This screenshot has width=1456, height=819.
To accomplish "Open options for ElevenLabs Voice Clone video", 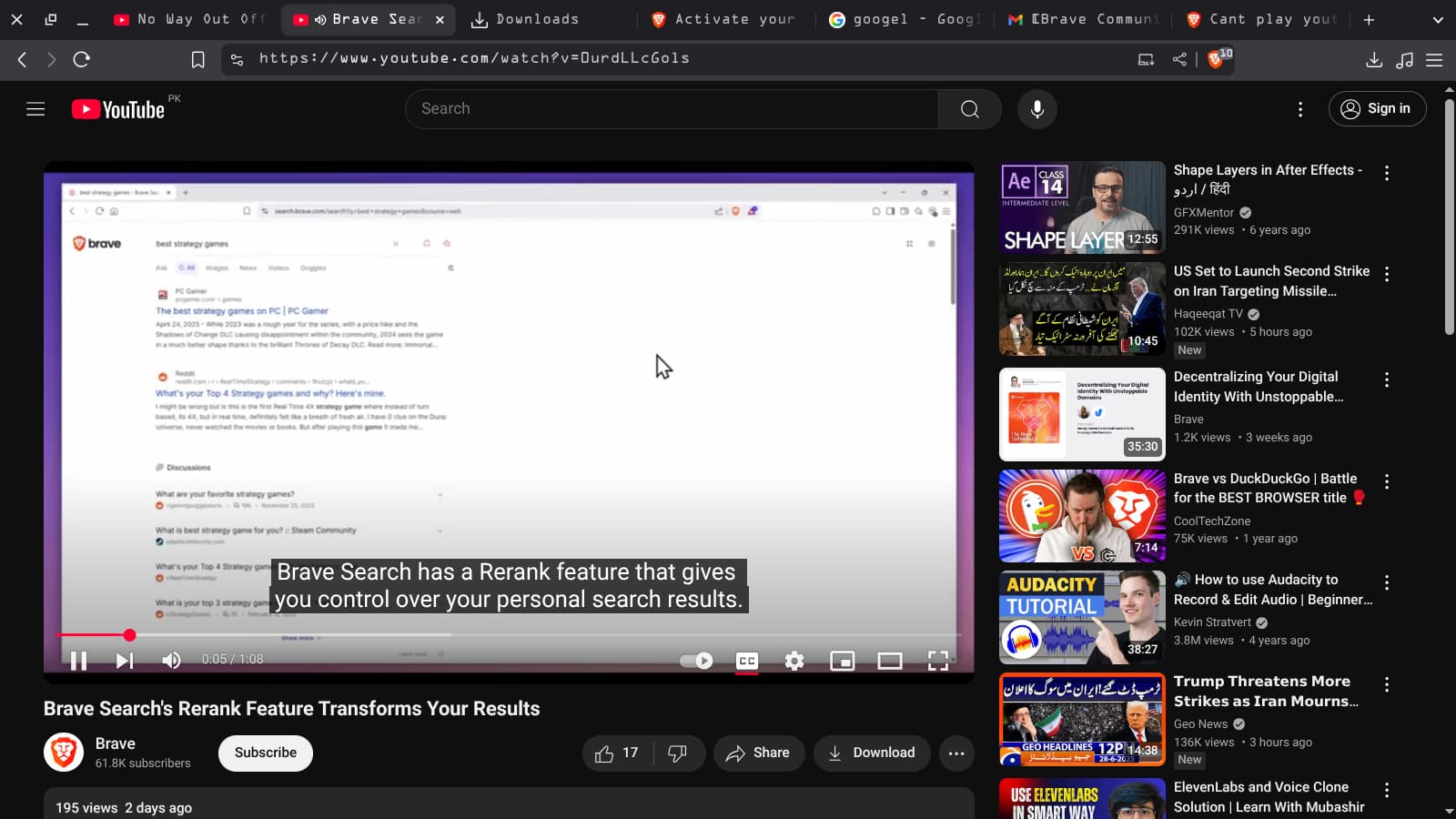I will coord(1387,790).
